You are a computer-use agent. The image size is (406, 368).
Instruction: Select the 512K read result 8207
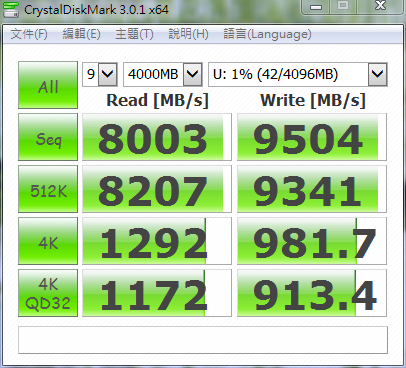tap(157, 189)
